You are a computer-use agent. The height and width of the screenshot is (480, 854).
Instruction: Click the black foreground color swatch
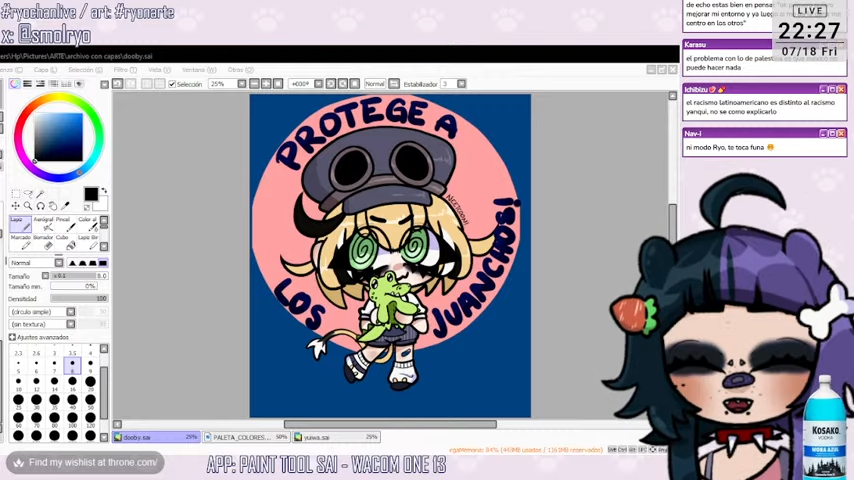(x=90, y=194)
